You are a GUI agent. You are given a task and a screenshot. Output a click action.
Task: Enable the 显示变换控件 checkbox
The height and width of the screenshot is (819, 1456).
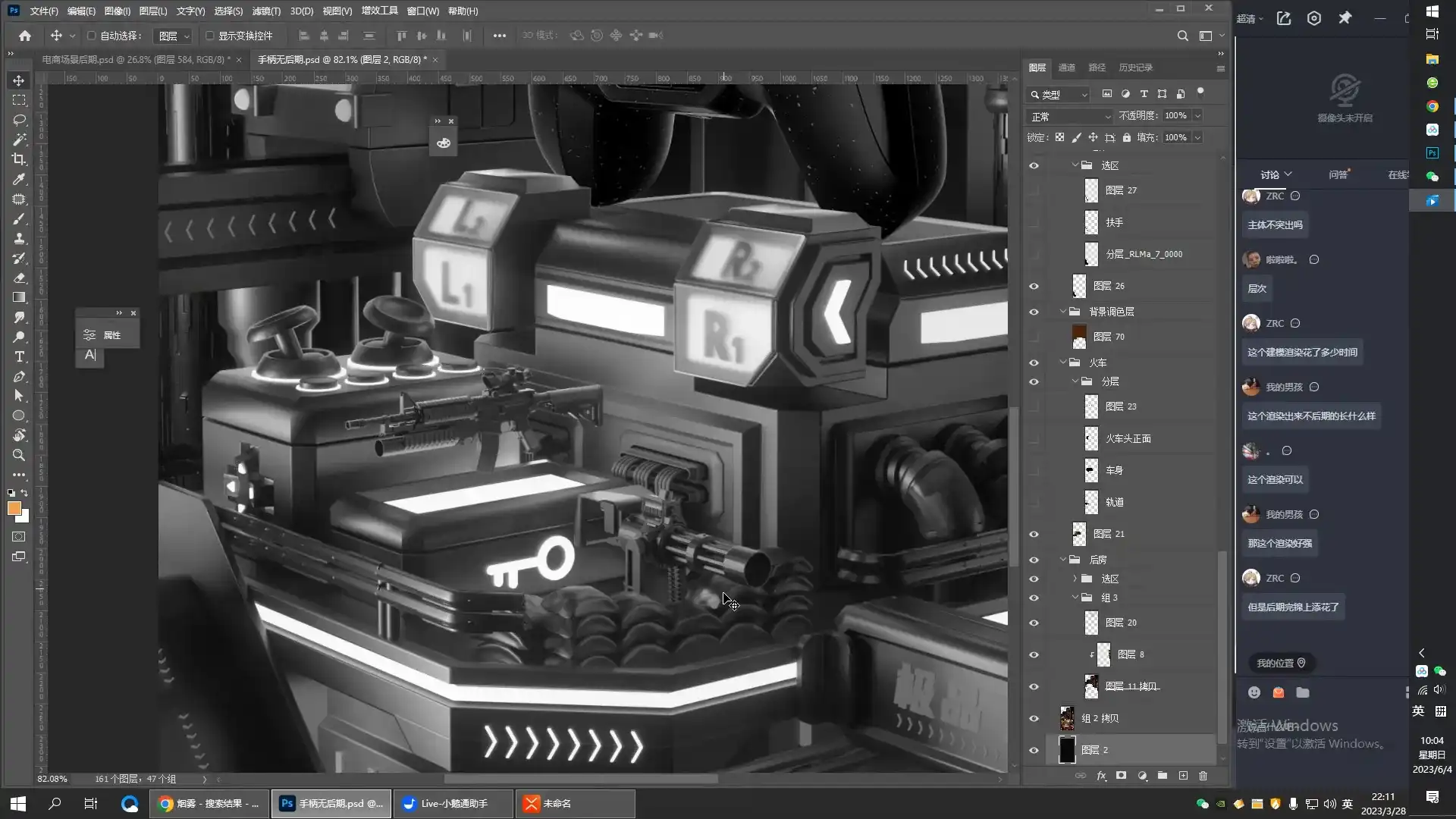coord(210,36)
